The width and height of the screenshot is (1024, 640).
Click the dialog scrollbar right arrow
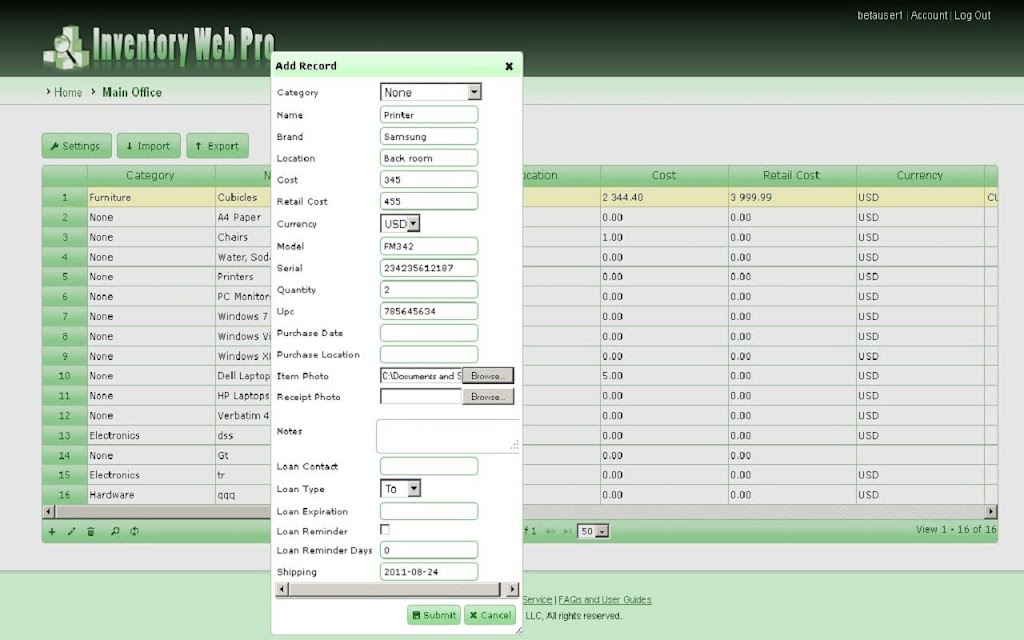pyautogui.click(x=513, y=589)
